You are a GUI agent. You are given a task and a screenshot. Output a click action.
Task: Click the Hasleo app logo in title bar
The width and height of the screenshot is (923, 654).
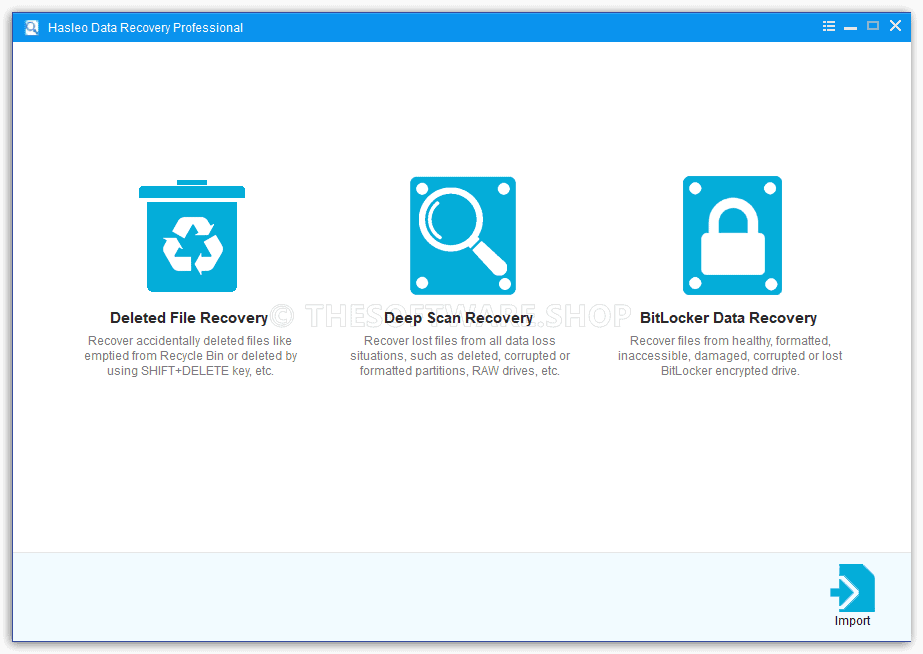32,27
